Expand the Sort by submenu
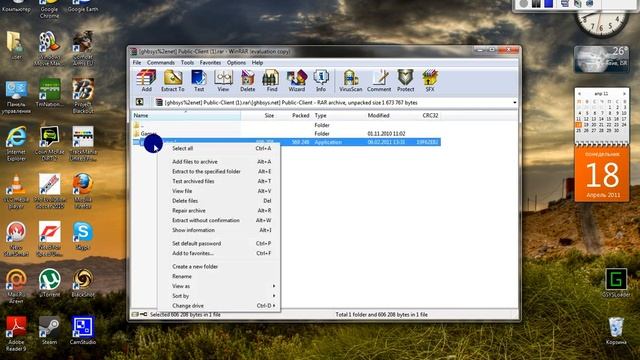The width and height of the screenshot is (640, 360). 219,296
